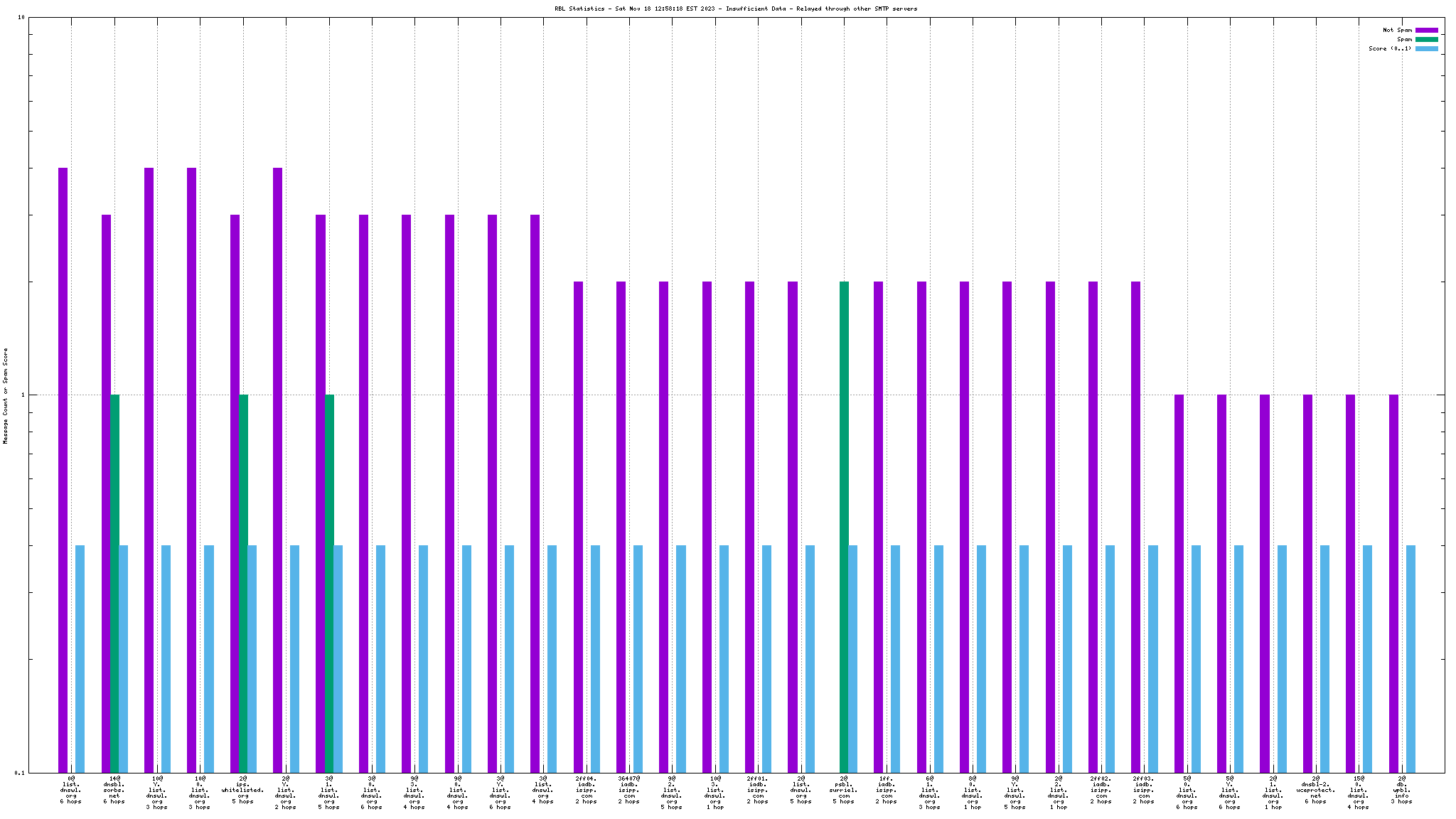Click the purple bar for db.wpbl.info
The height and width of the screenshot is (819, 1456).
click(x=1393, y=583)
